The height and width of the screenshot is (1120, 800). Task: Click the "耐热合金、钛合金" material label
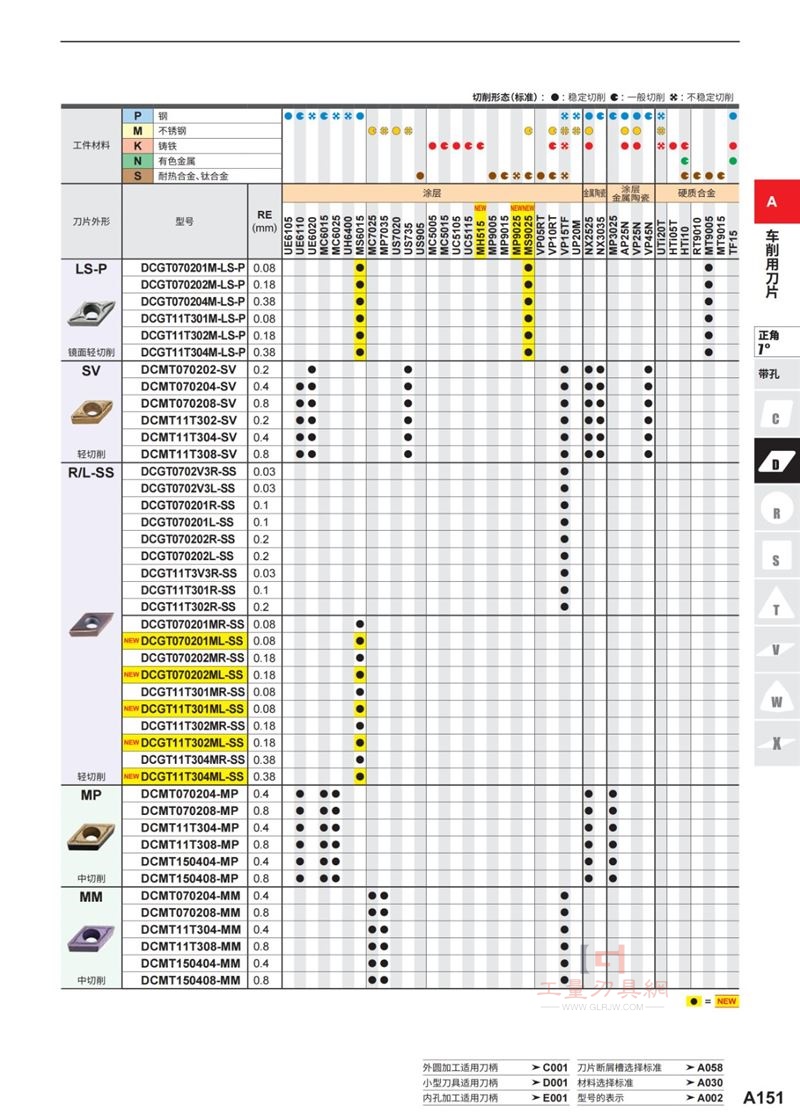193,176
